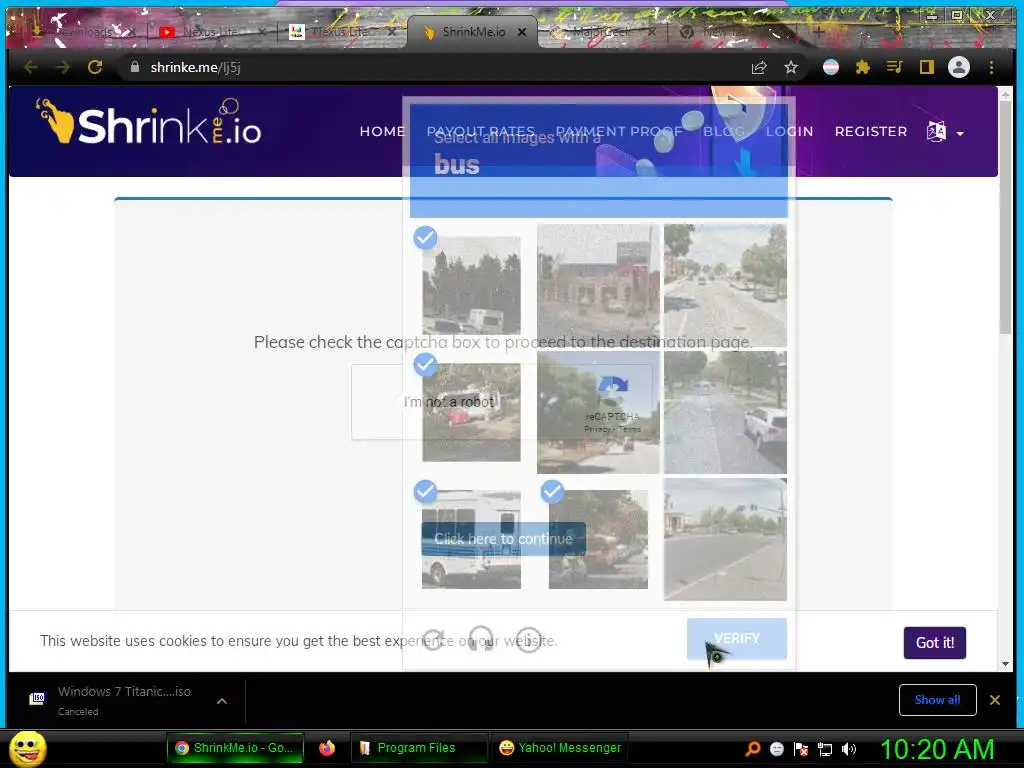Image resolution: width=1024 pixels, height=768 pixels.
Task: Open the language selector dropdown
Action: 945,132
